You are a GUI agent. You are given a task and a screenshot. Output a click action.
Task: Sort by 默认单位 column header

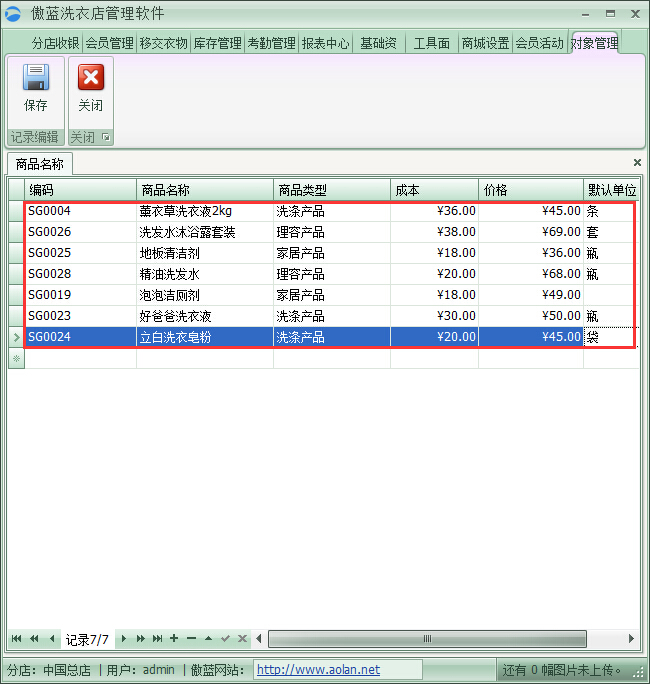coord(612,190)
